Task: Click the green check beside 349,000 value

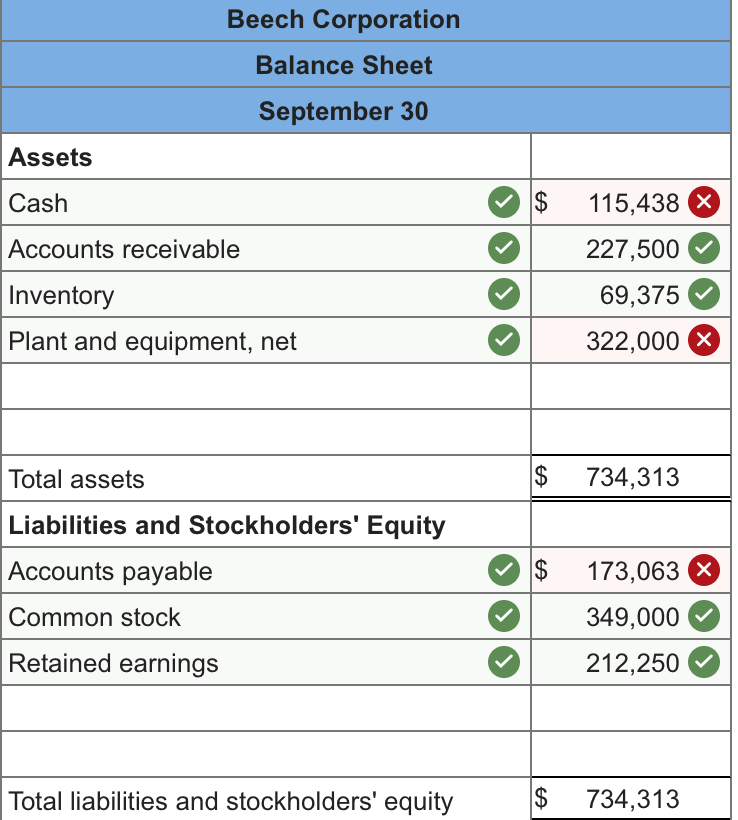Action: click(x=704, y=617)
